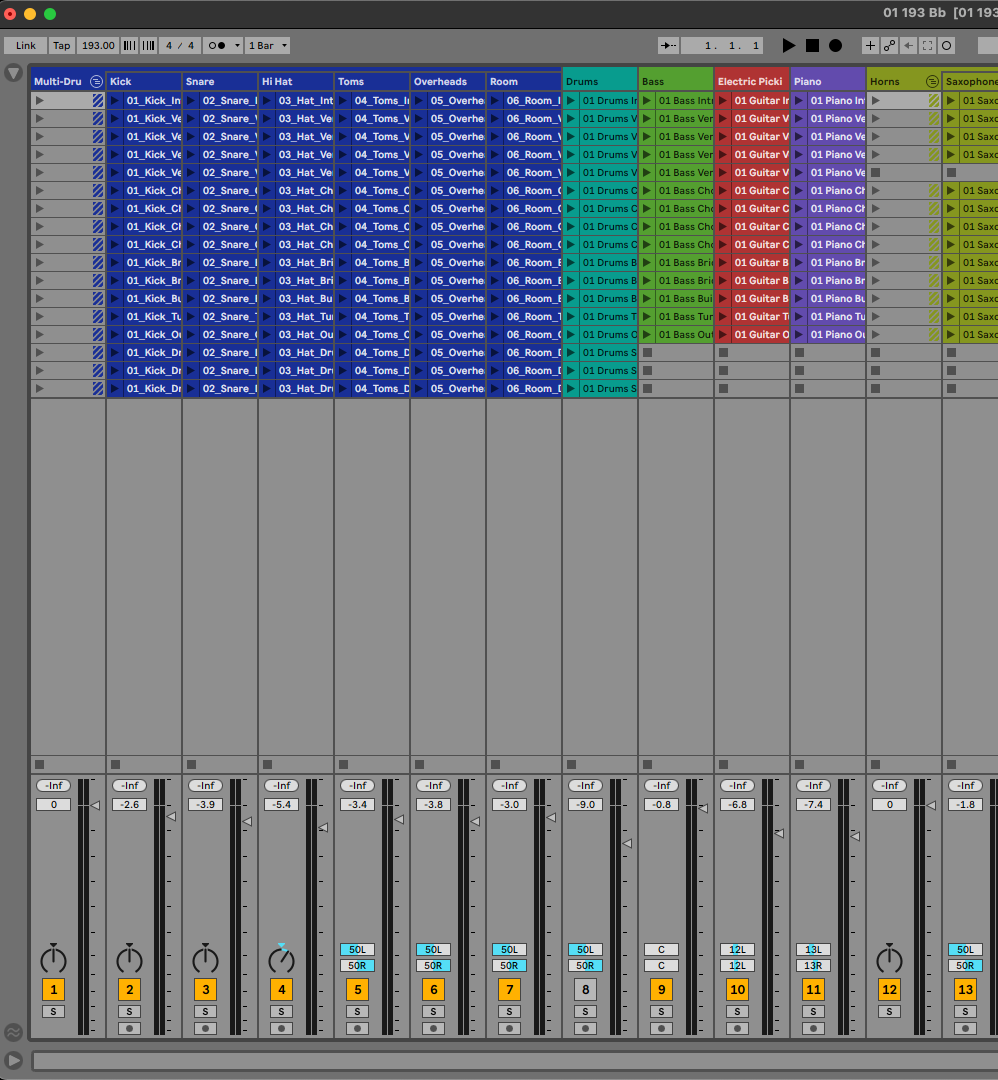
Task: Select the Overheads track header
Action: click(448, 81)
